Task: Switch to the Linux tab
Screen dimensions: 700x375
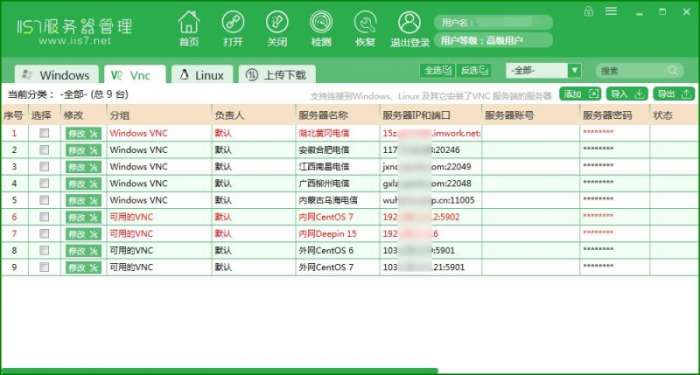Action: [x=202, y=75]
